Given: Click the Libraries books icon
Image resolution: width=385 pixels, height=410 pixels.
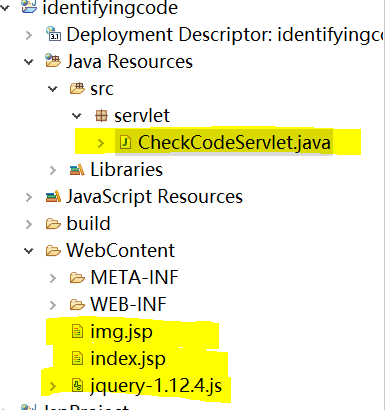Looking at the screenshot, I should click(x=77, y=170).
